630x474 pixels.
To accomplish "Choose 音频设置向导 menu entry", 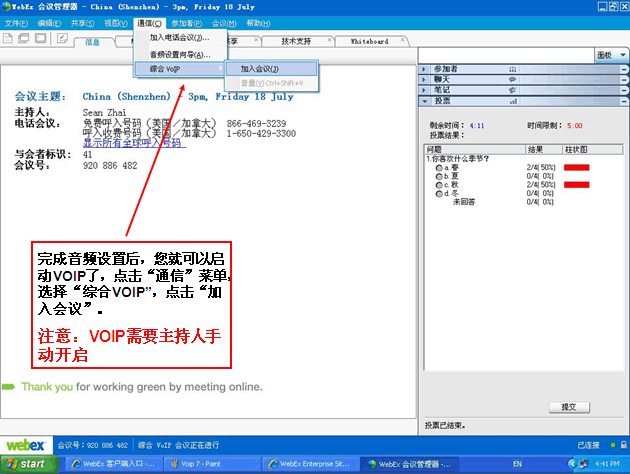I will (x=179, y=55).
